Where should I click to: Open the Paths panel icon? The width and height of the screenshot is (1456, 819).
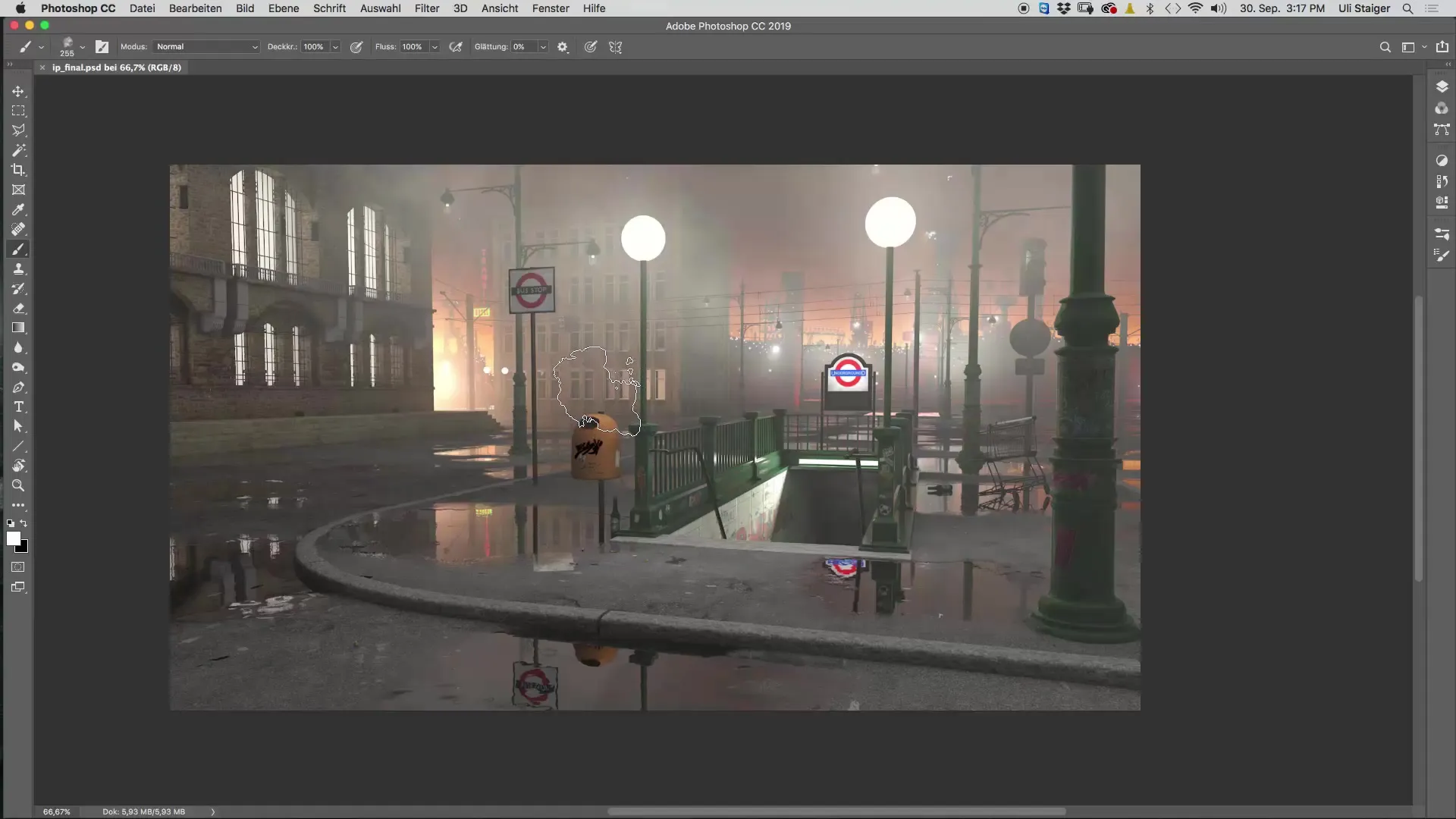point(1442,130)
